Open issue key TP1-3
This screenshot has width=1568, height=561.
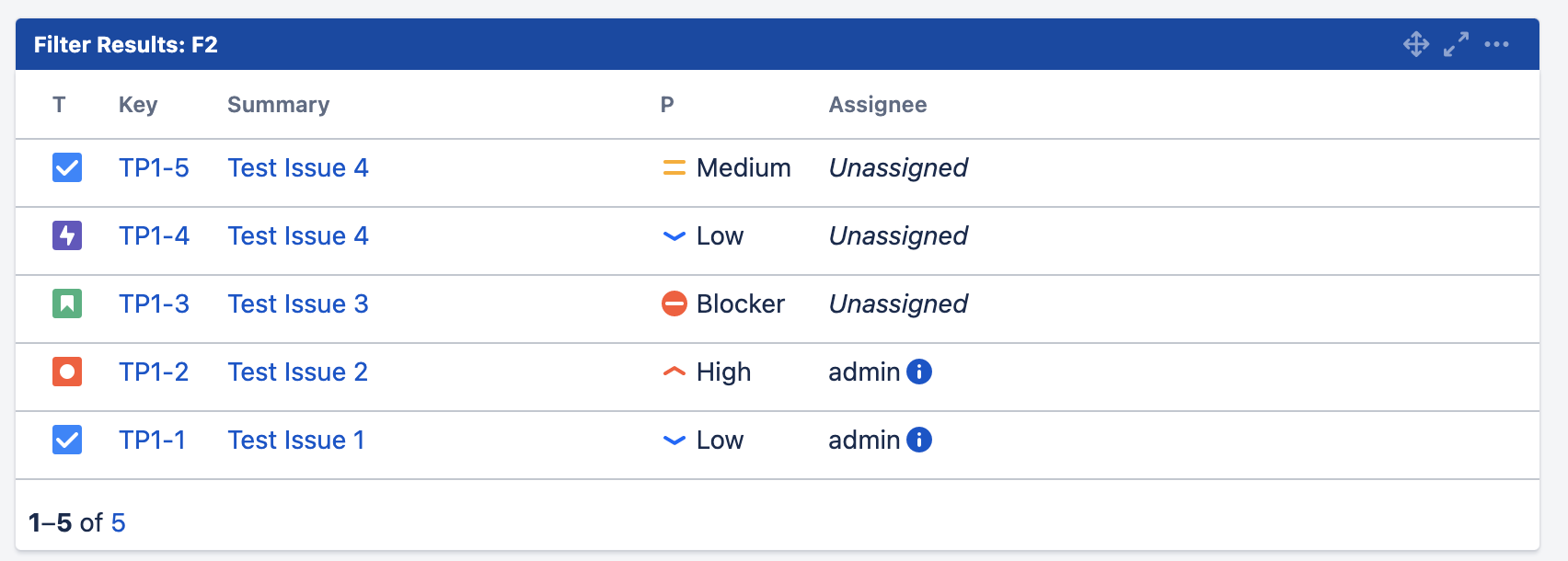click(x=154, y=303)
